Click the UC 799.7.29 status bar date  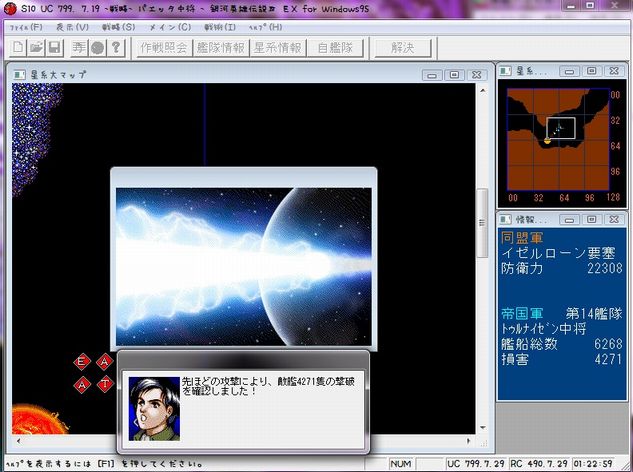(477, 464)
